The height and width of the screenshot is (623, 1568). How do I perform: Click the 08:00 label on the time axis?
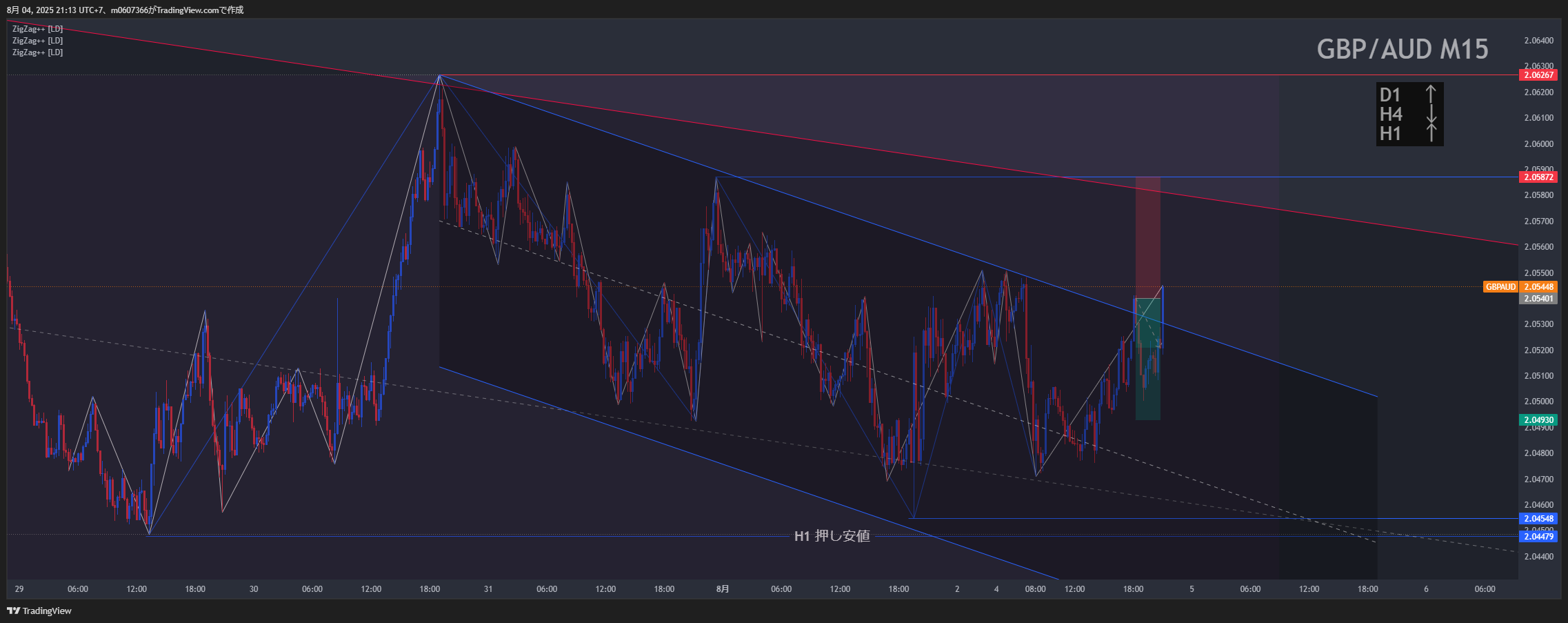click(x=1036, y=589)
